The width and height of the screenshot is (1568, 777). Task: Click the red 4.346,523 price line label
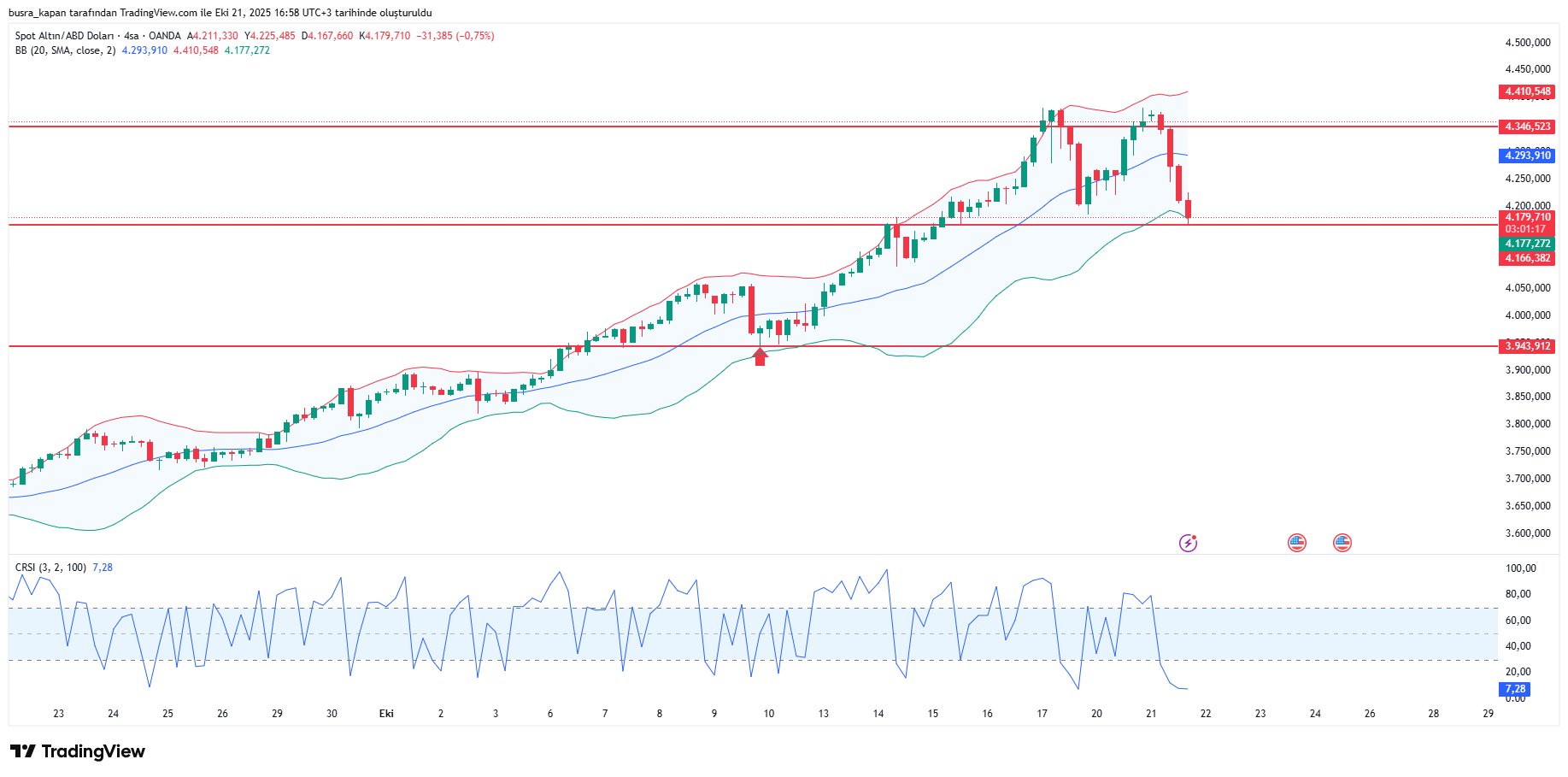pos(1527,127)
